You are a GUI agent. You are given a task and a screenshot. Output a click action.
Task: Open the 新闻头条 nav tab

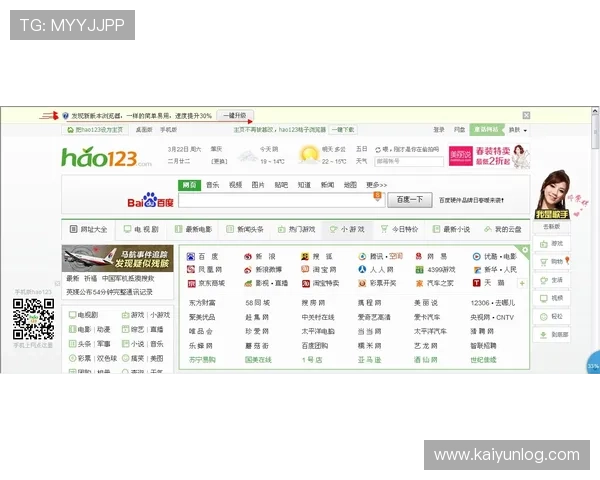(245, 229)
